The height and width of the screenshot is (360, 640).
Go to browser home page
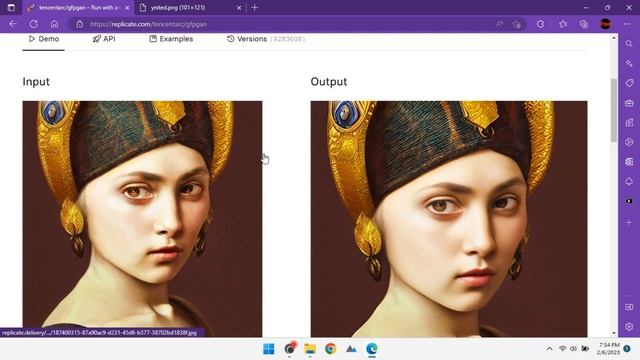pos(54,24)
